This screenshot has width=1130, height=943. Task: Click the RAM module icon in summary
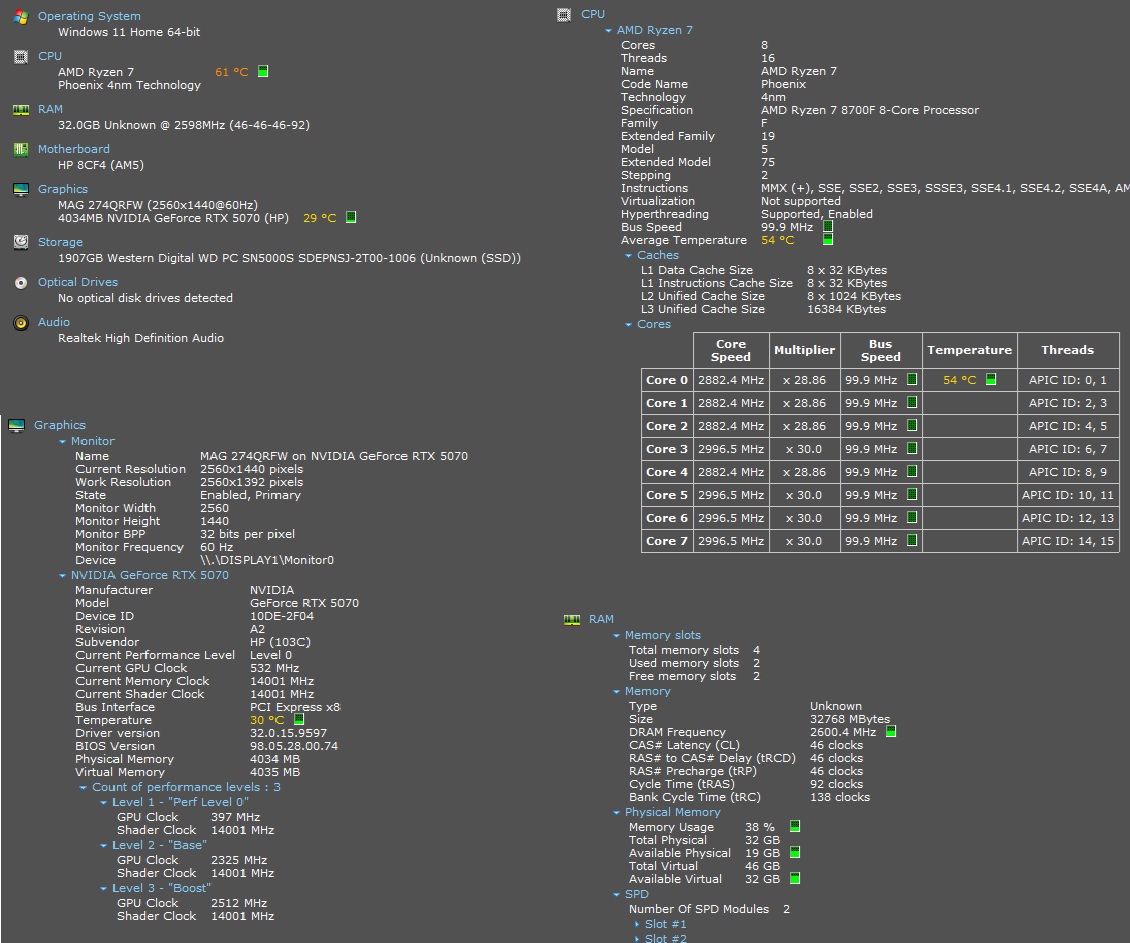pyautogui.click(x=21, y=110)
